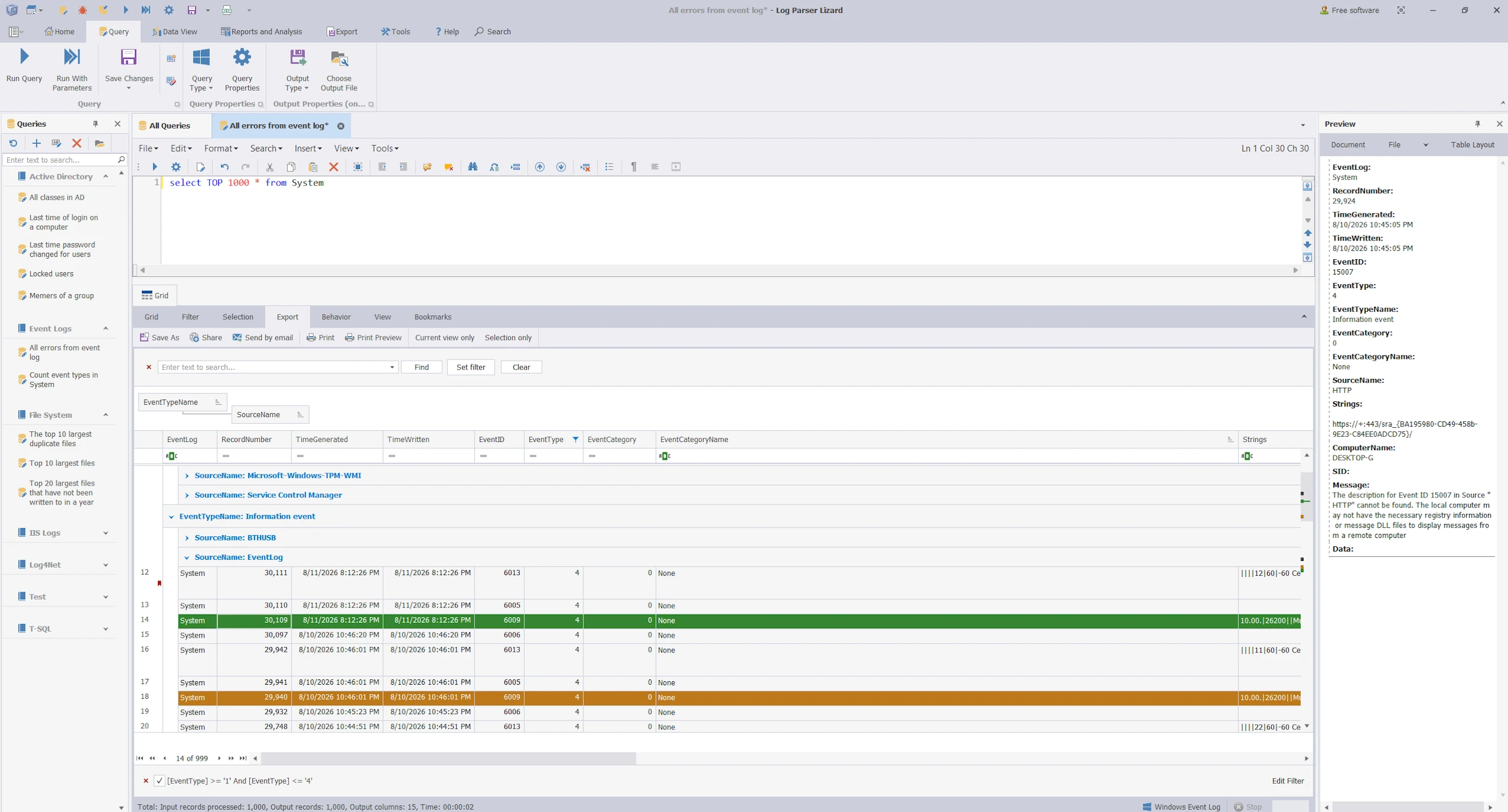Click Run With Parameters in ribbon
1508x812 pixels.
tap(72, 70)
